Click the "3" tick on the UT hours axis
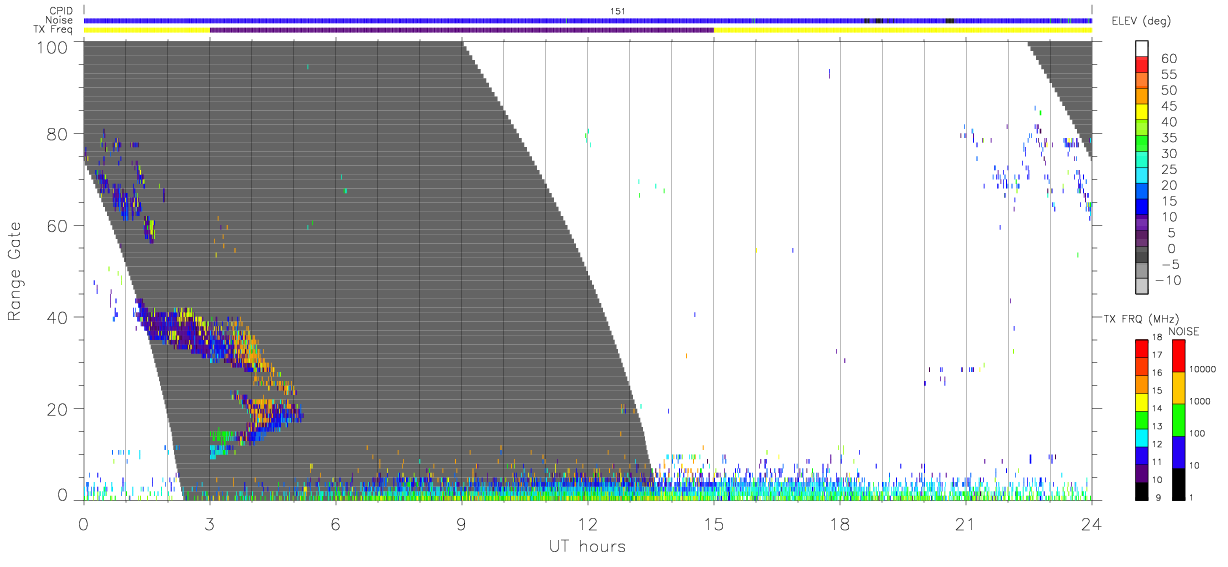 point(210,525)
